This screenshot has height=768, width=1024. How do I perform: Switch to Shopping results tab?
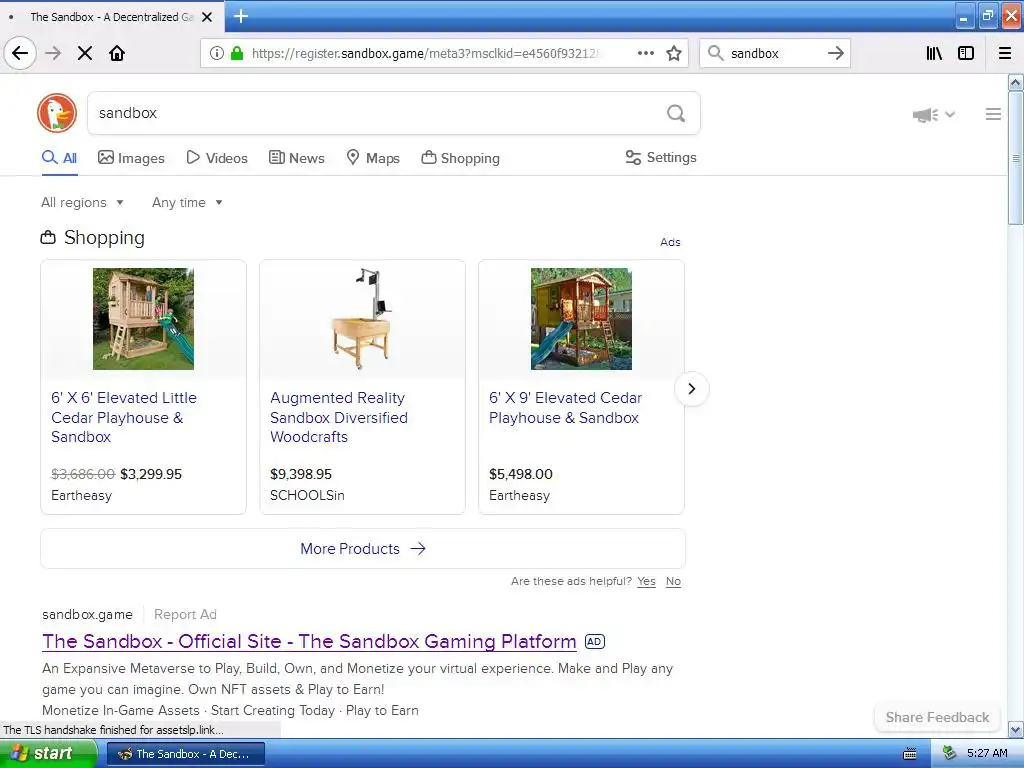tap(460, 158)
